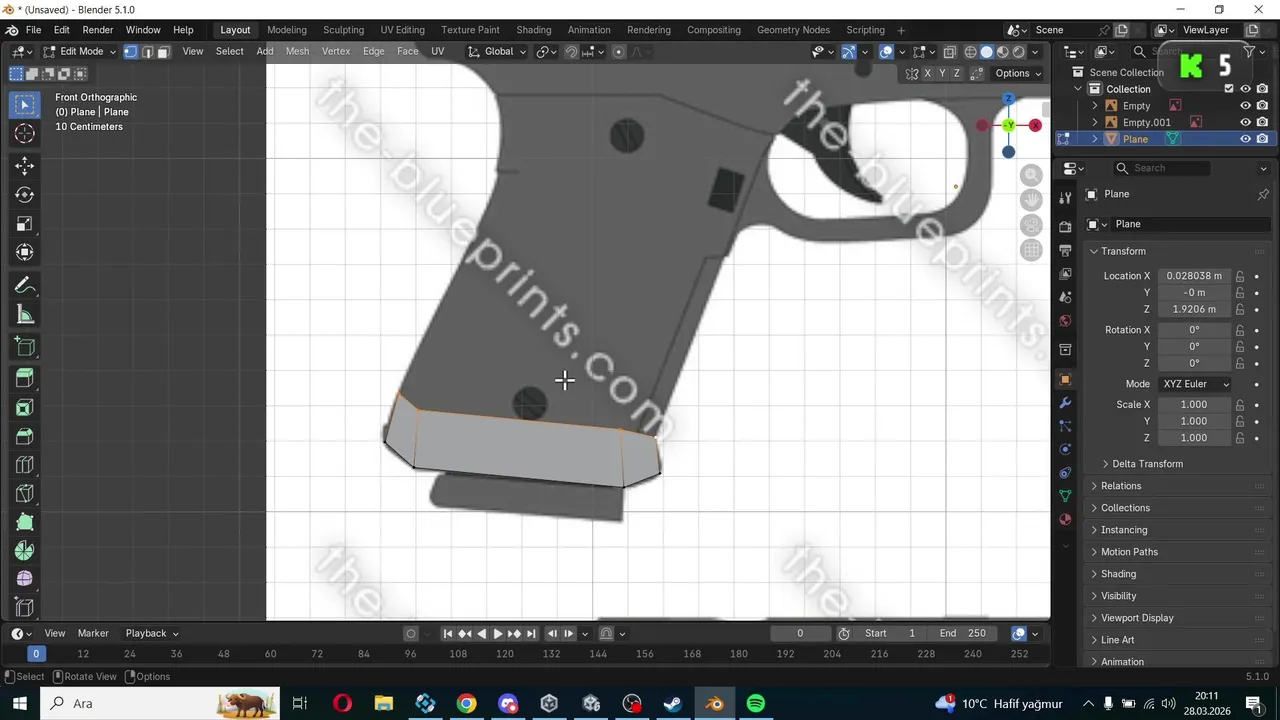Hide the Empty.001 object in viewport

point(1246,122)
